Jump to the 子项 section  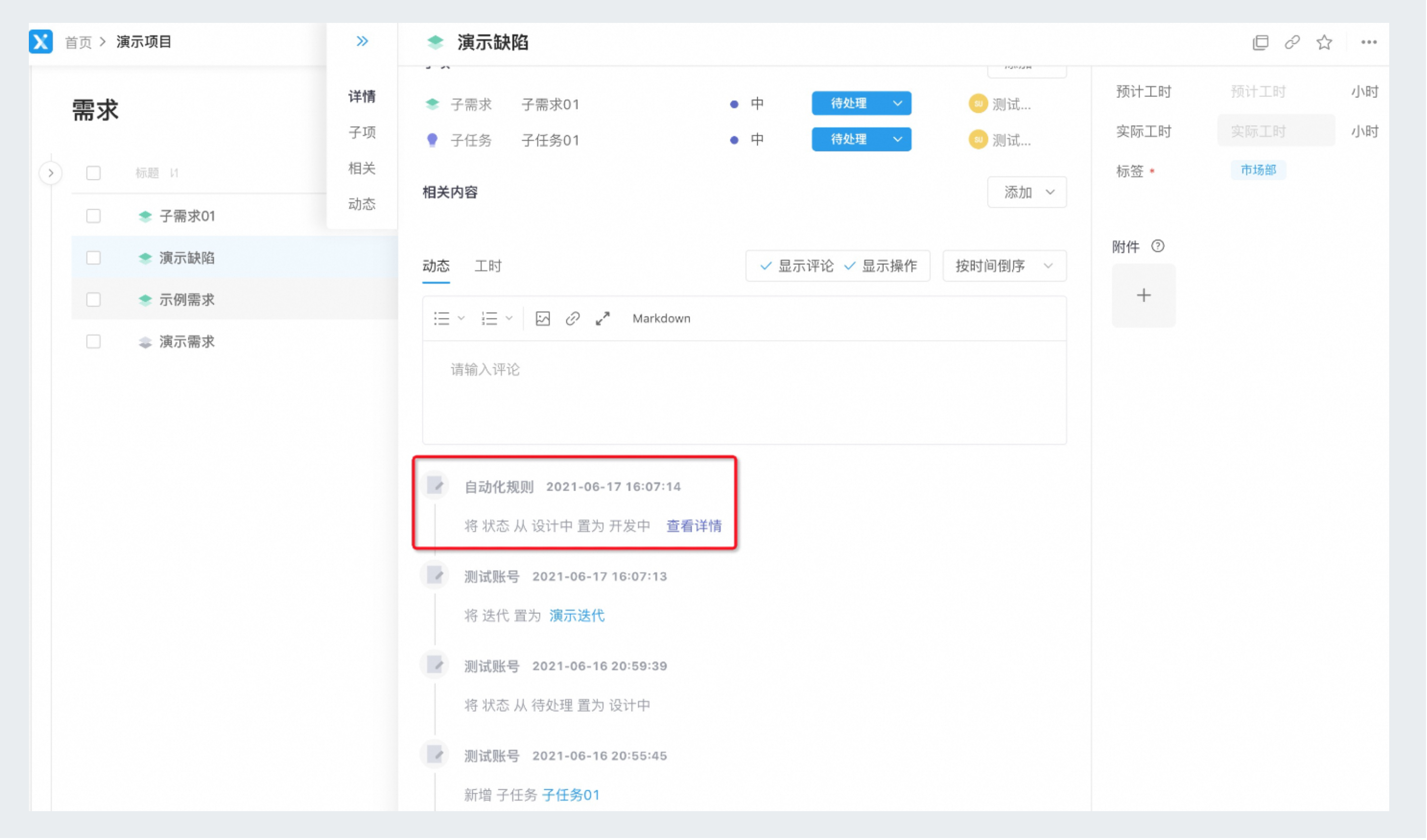tap(362, 132)
